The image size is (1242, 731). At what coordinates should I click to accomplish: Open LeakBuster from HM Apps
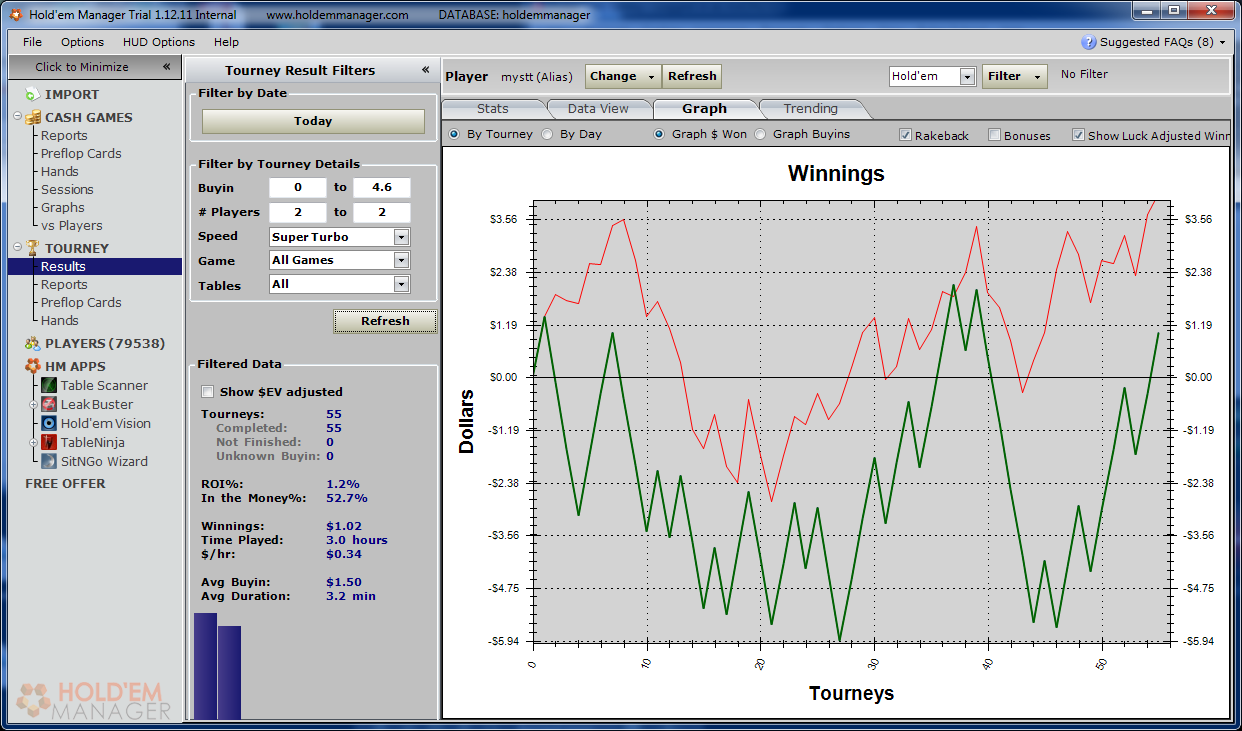pos(49,405)
